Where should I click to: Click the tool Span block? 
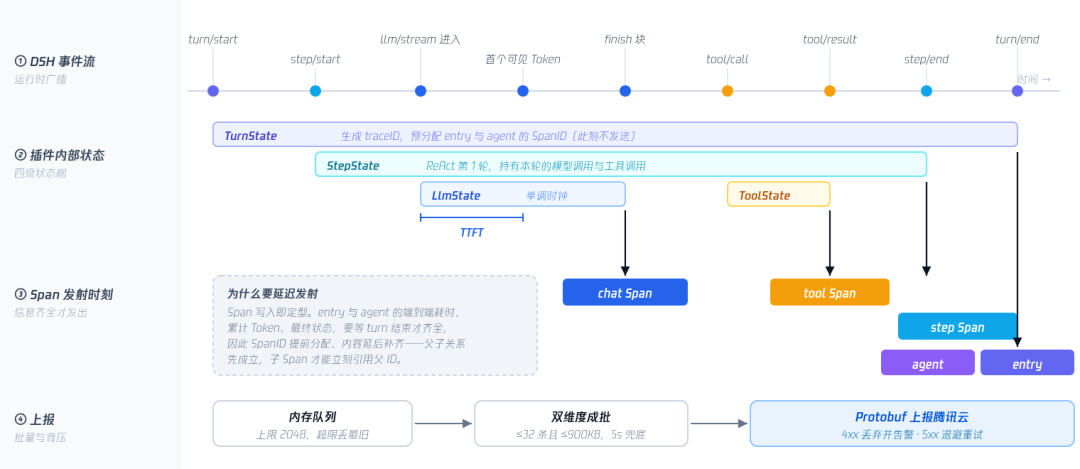click(829, 292)
